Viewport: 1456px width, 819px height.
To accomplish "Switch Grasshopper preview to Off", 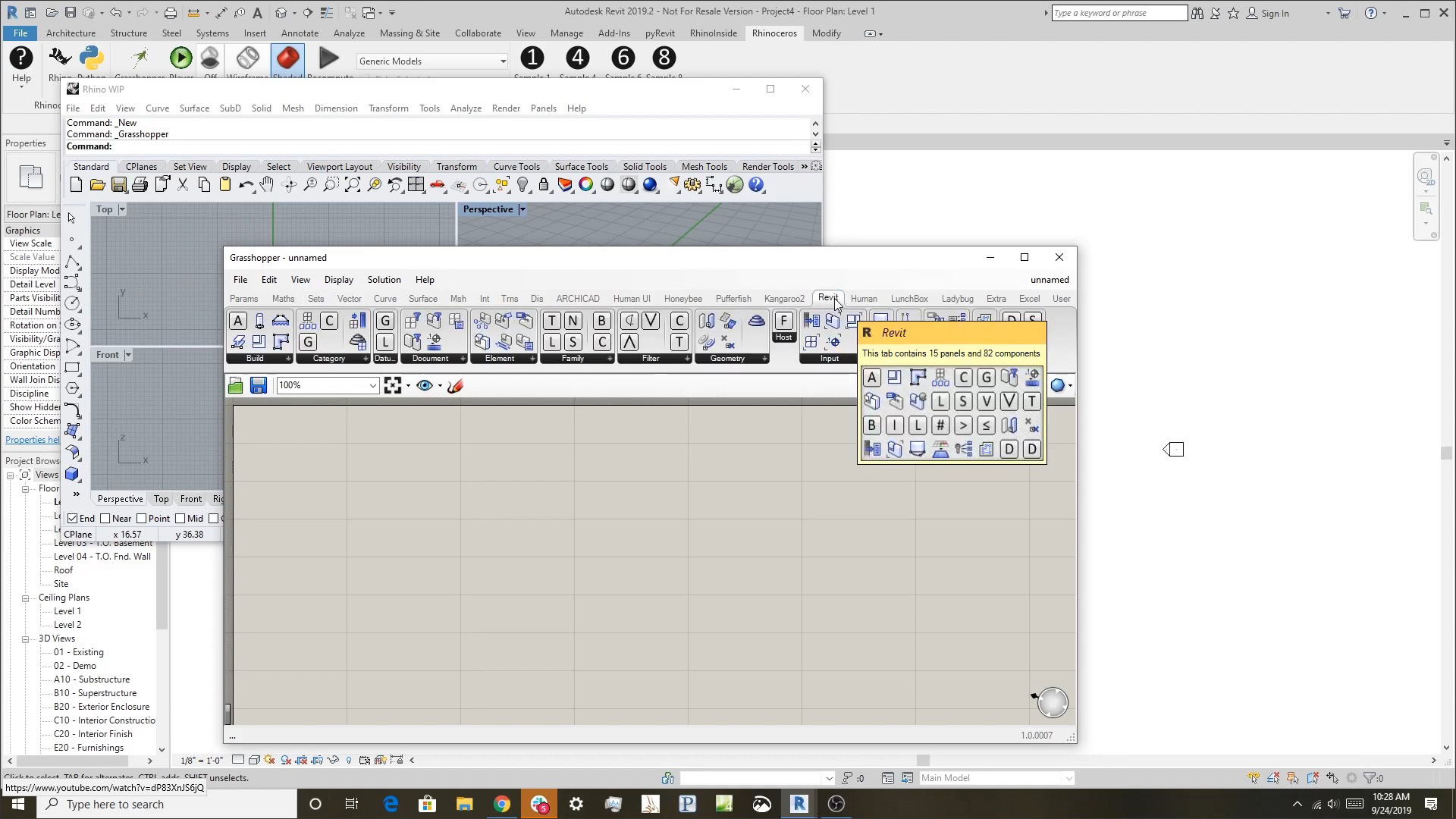I will tap(210, 59).
